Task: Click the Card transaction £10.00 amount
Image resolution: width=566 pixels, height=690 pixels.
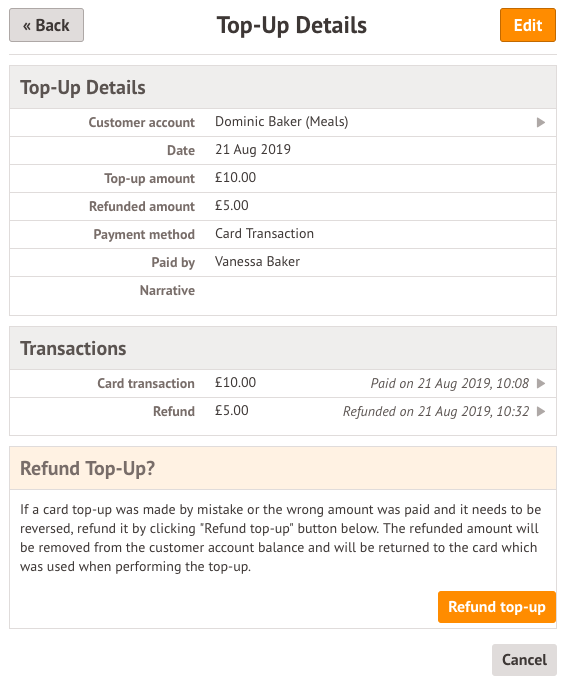Action: point(235,382)
